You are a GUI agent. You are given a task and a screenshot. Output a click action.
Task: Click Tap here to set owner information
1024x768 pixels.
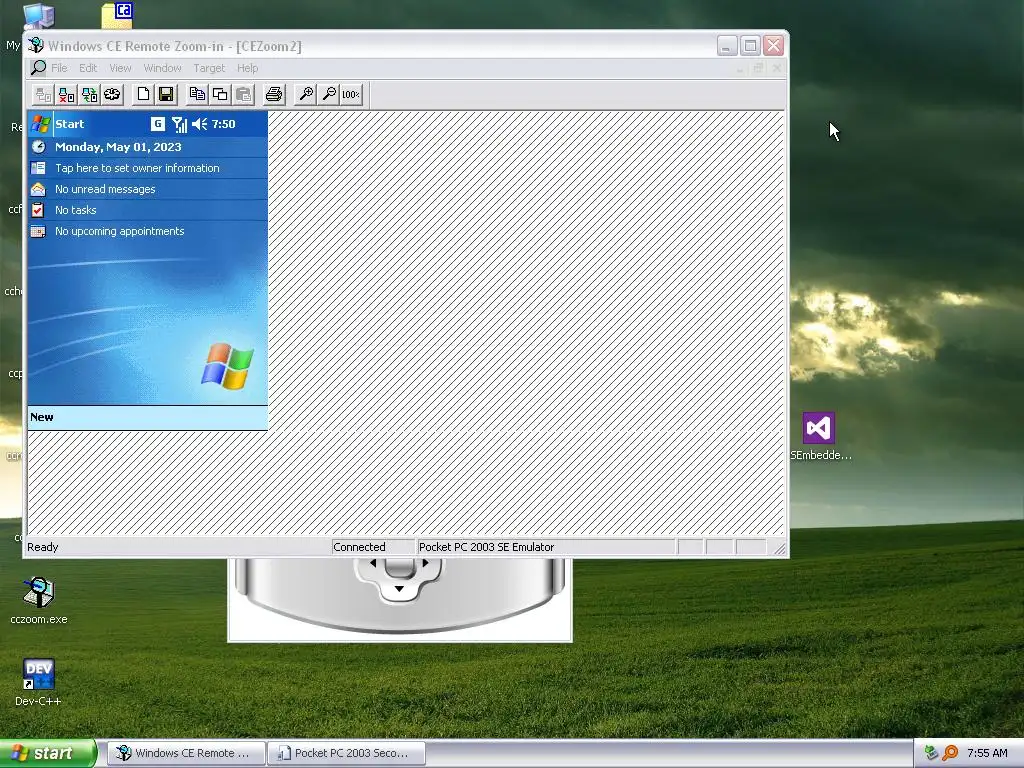(148, 168)
